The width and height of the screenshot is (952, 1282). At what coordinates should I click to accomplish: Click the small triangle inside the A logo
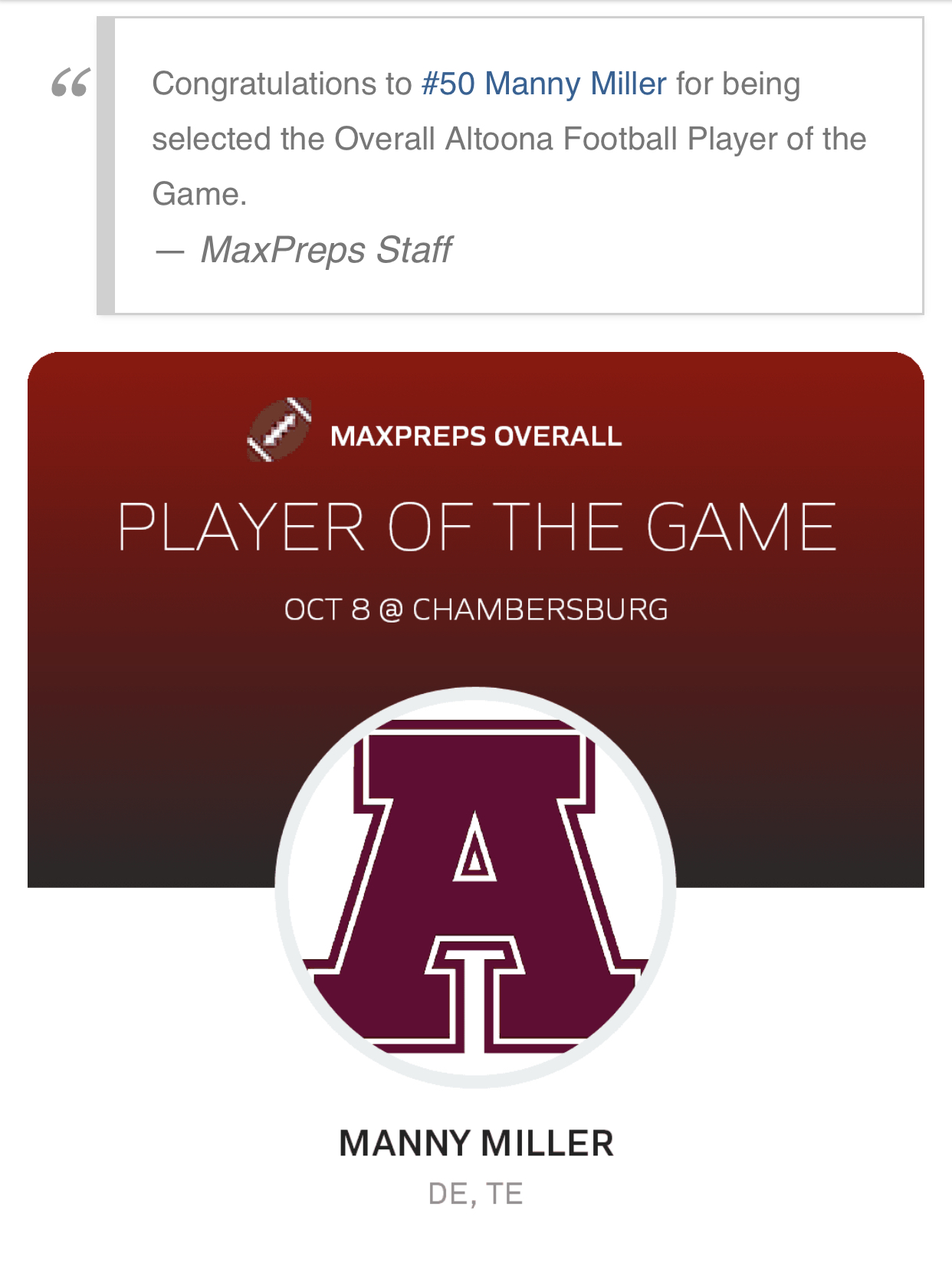(475, 849)
